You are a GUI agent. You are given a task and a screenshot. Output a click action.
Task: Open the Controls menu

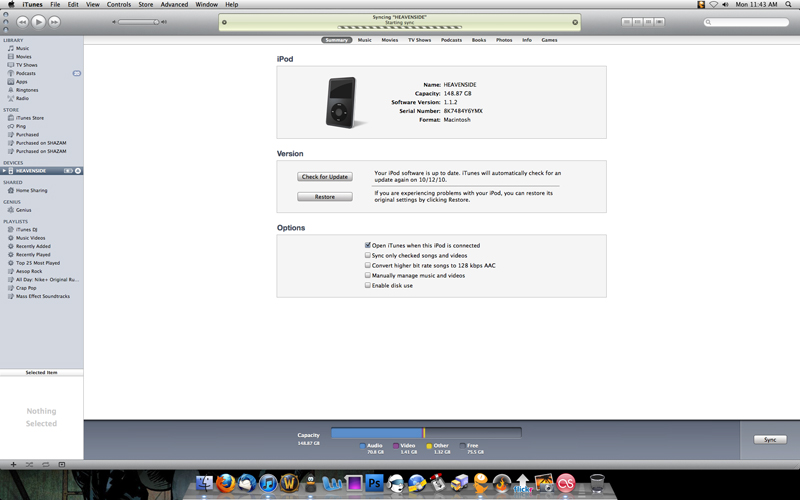click(119, 5)
